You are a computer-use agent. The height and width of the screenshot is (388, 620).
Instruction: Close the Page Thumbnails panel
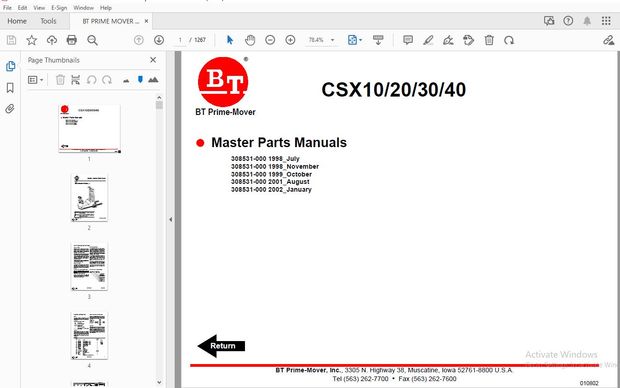153,60
